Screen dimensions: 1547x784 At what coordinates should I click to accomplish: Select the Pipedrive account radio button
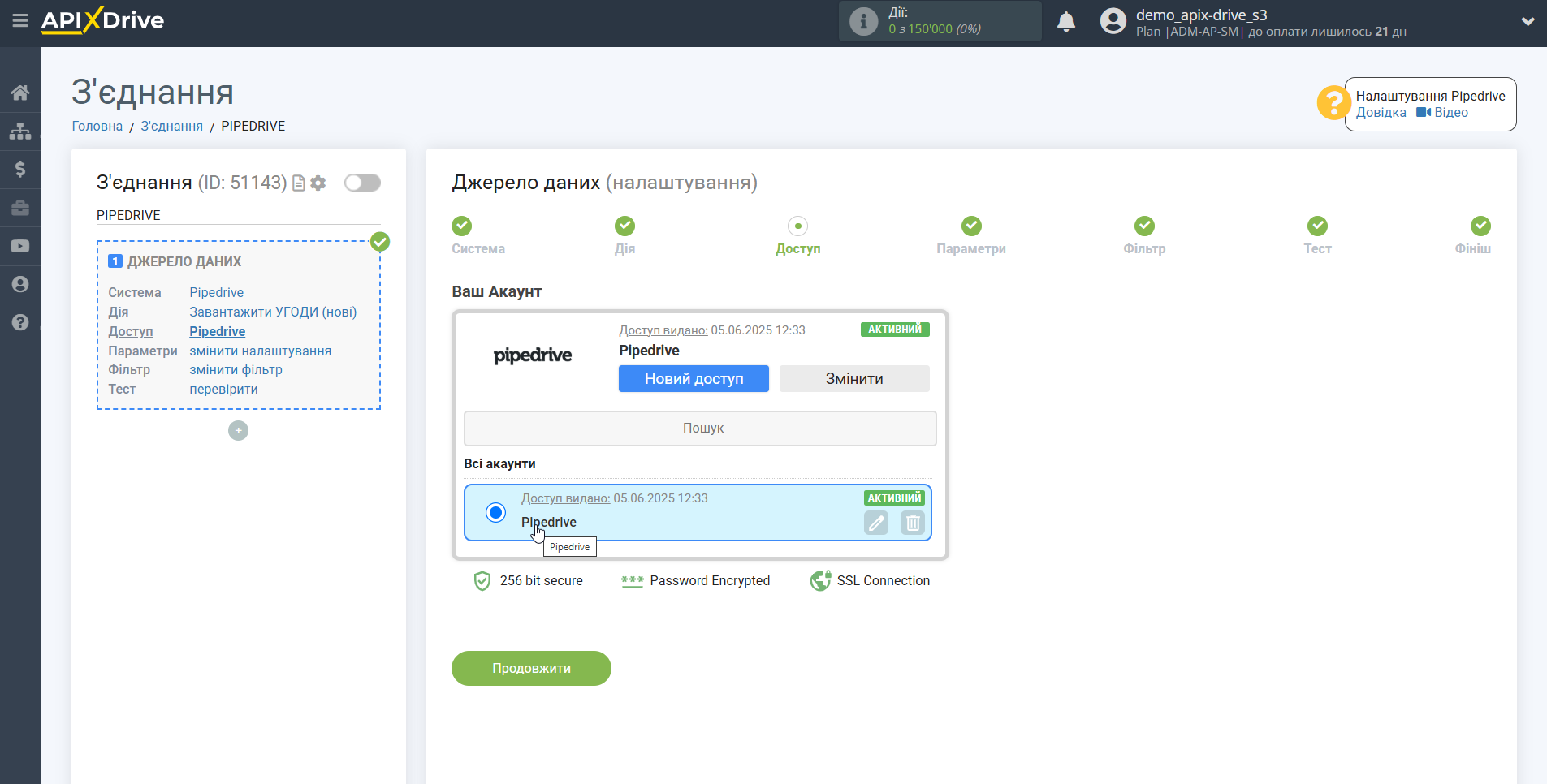(x=495, y=512)
